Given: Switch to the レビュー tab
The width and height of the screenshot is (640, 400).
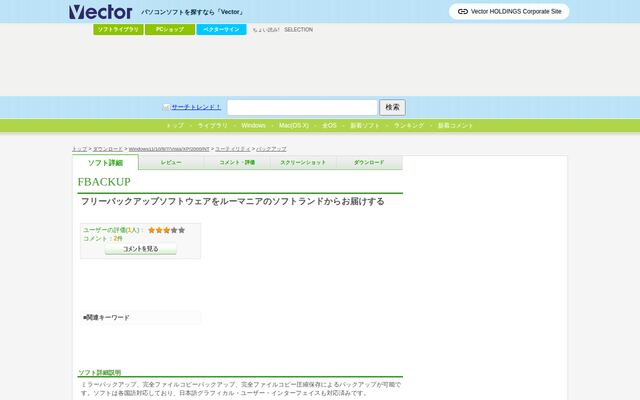Looking at the screenshot, I should click(x=171, y=162).
